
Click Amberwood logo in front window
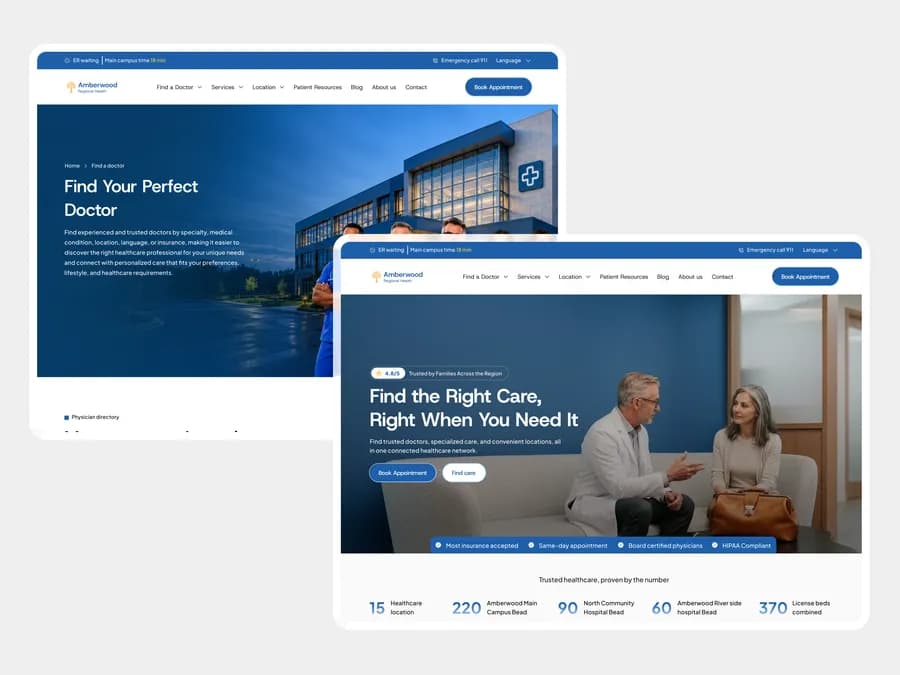(397, 277)
